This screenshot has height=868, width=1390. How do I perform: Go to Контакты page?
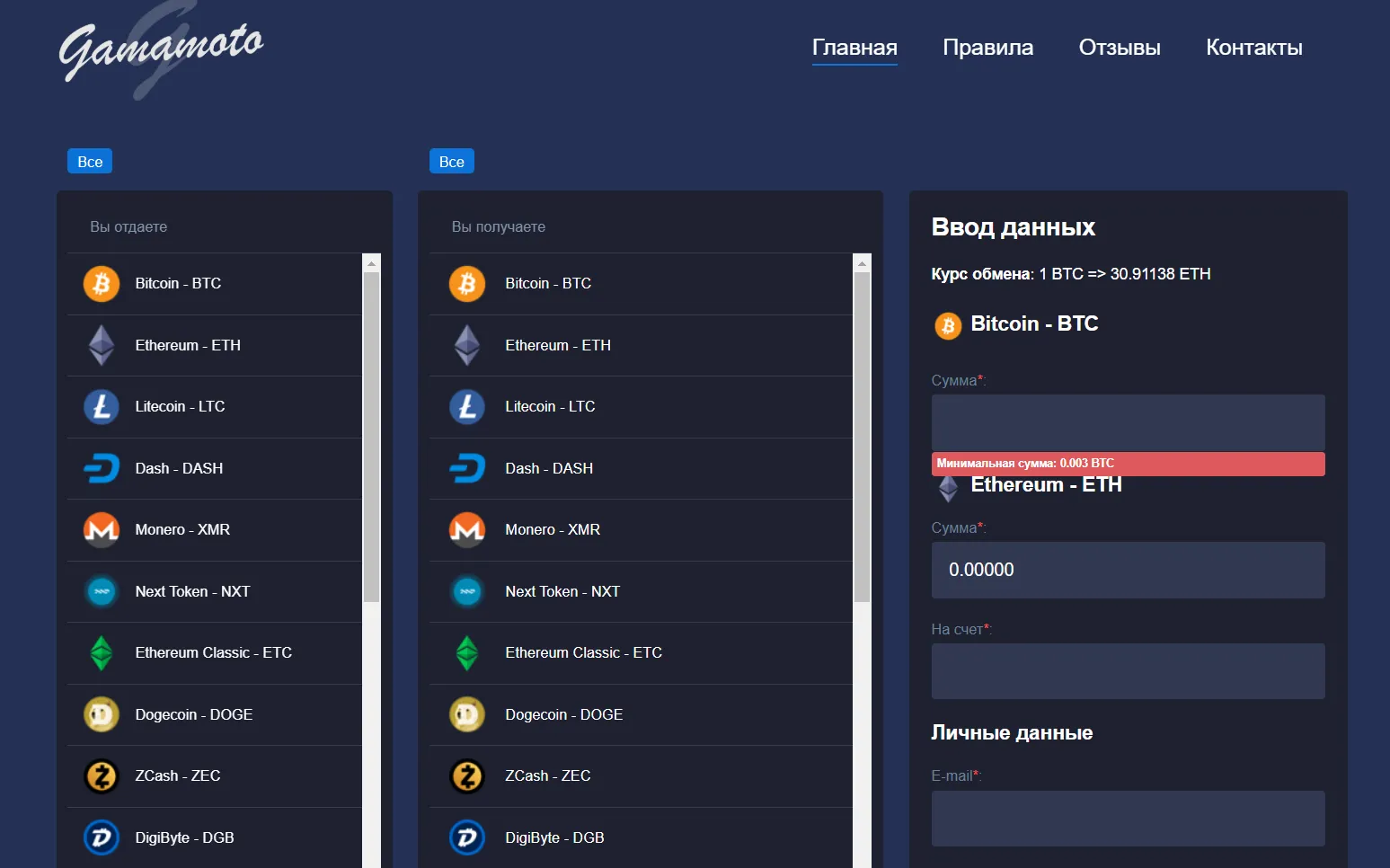pos(1254,48)
